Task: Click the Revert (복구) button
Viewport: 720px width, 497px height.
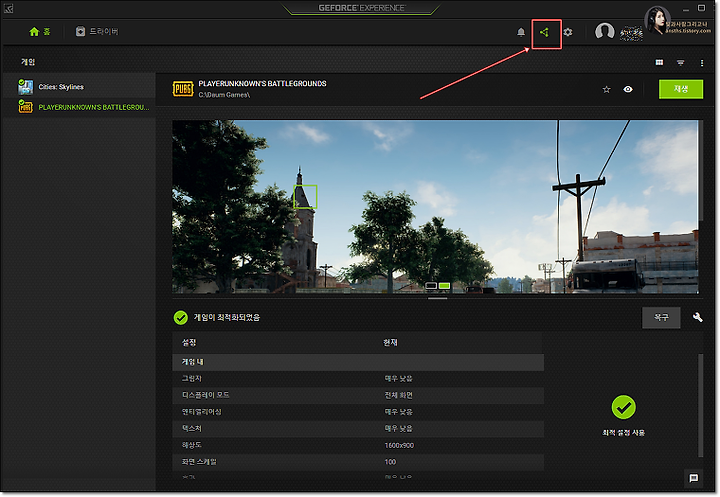Action: 661,317
